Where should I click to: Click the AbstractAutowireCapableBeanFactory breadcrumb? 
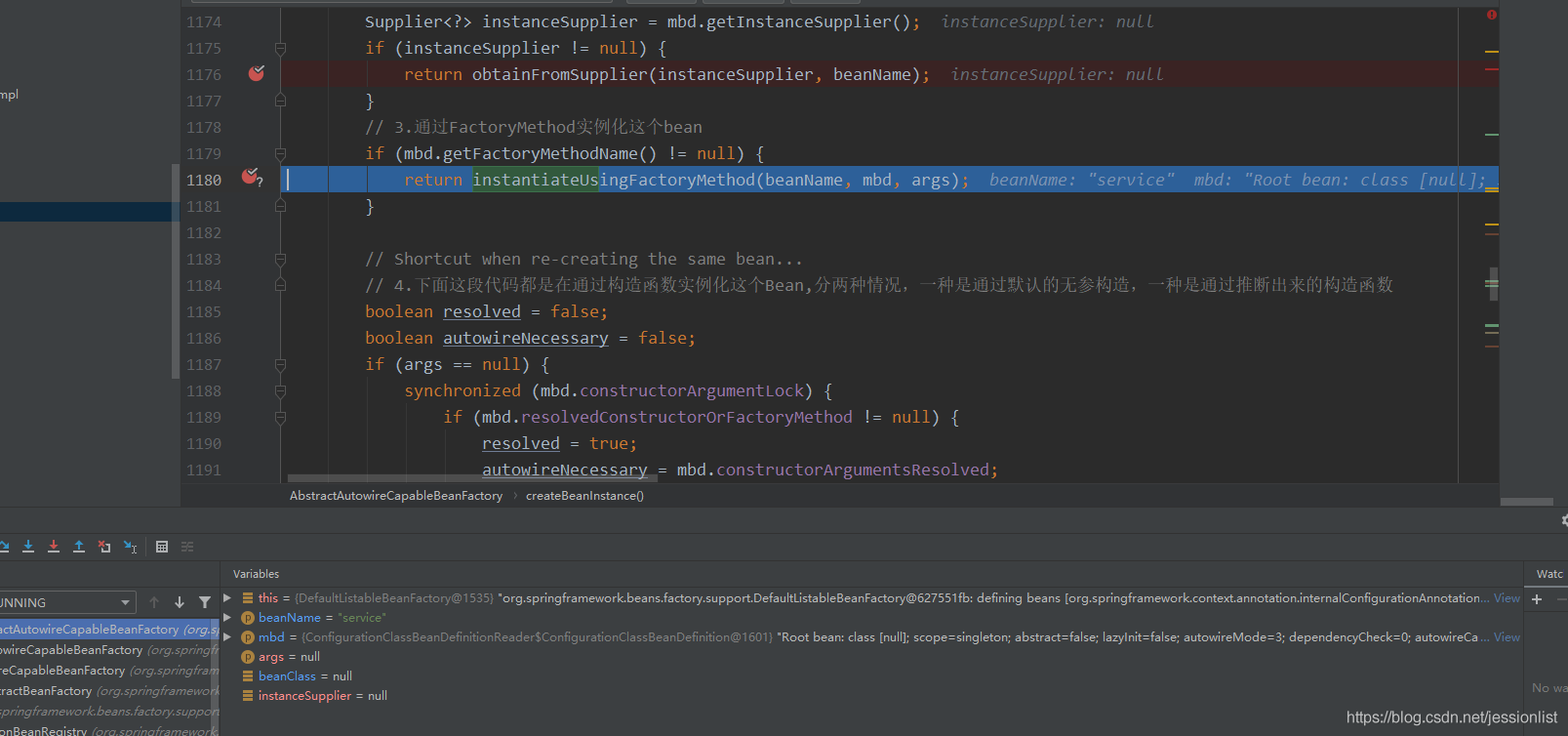(396, 496)
